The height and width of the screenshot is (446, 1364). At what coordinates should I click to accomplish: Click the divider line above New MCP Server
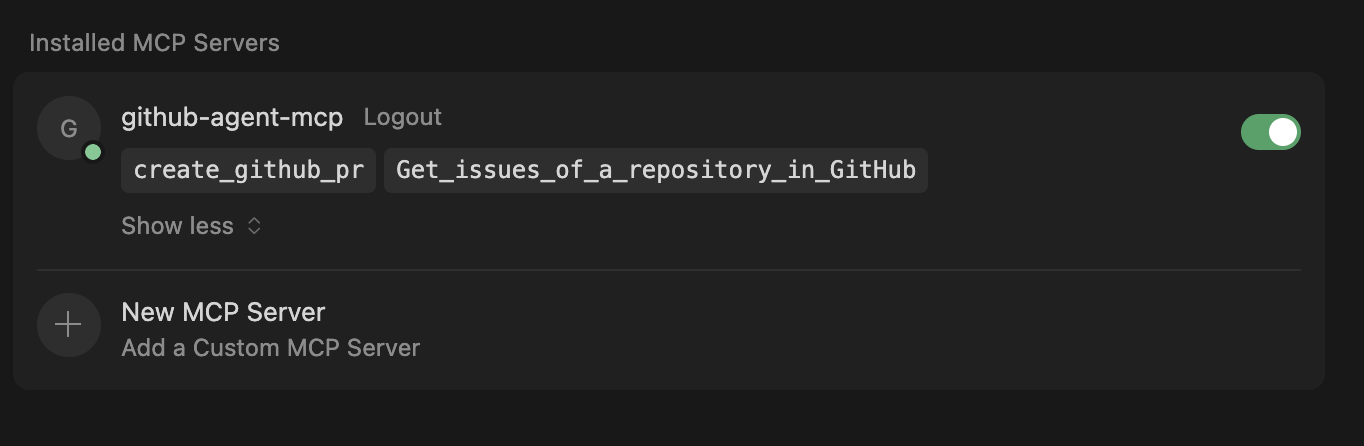(x=668, y=270)
